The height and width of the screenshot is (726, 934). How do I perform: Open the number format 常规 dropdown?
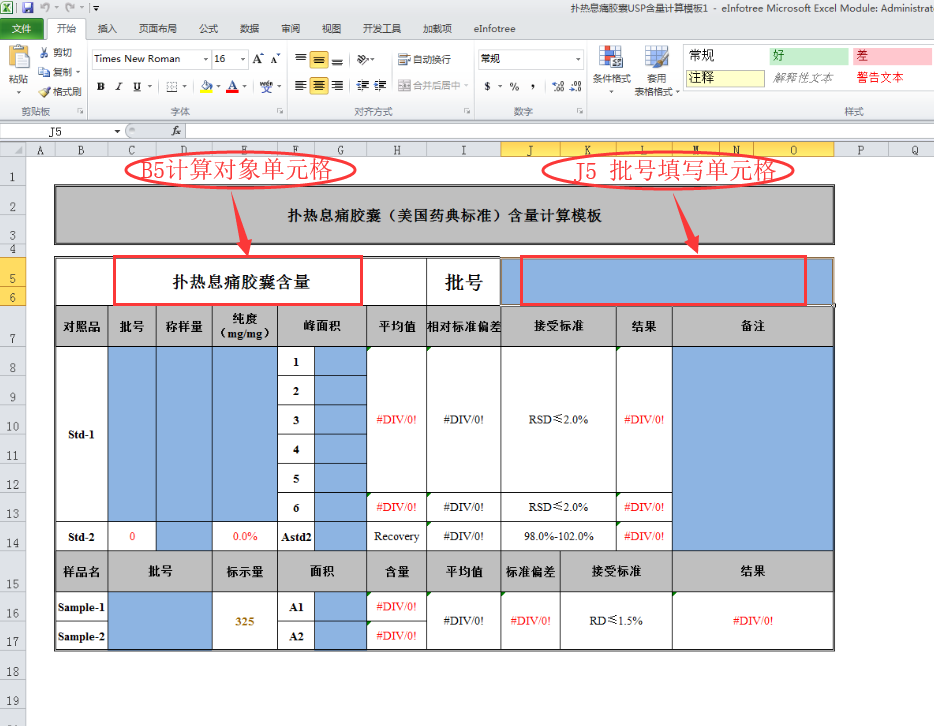577,59
